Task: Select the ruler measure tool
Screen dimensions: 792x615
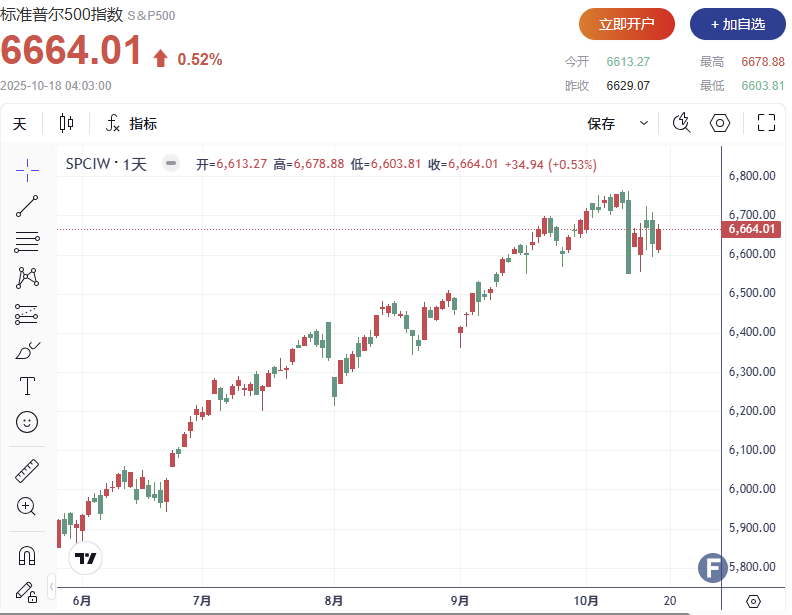Action: tap(27, 470)
